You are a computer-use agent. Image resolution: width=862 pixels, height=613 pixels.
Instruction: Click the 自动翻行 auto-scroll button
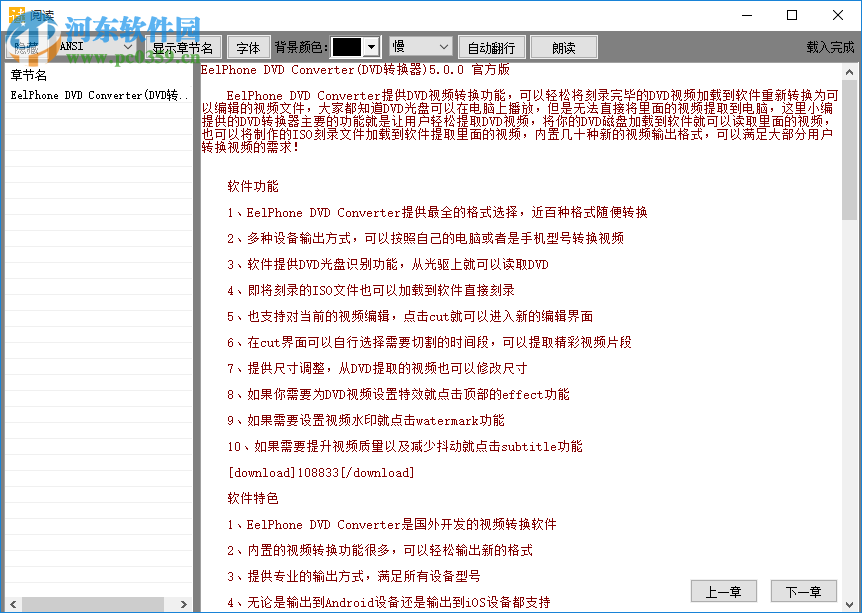tap(491, 47)
